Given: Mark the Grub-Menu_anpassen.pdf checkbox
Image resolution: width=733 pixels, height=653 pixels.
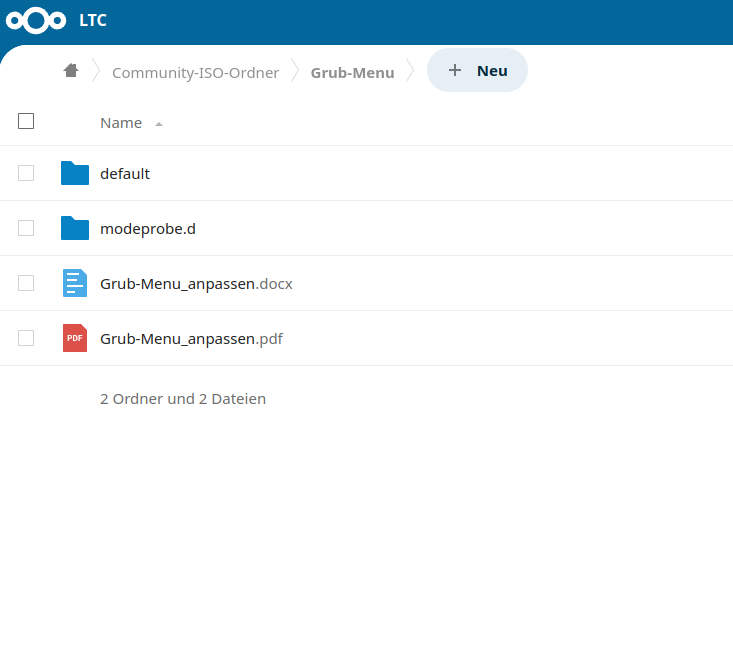Looking at the screenshot, I should click(x=26, y=338).
